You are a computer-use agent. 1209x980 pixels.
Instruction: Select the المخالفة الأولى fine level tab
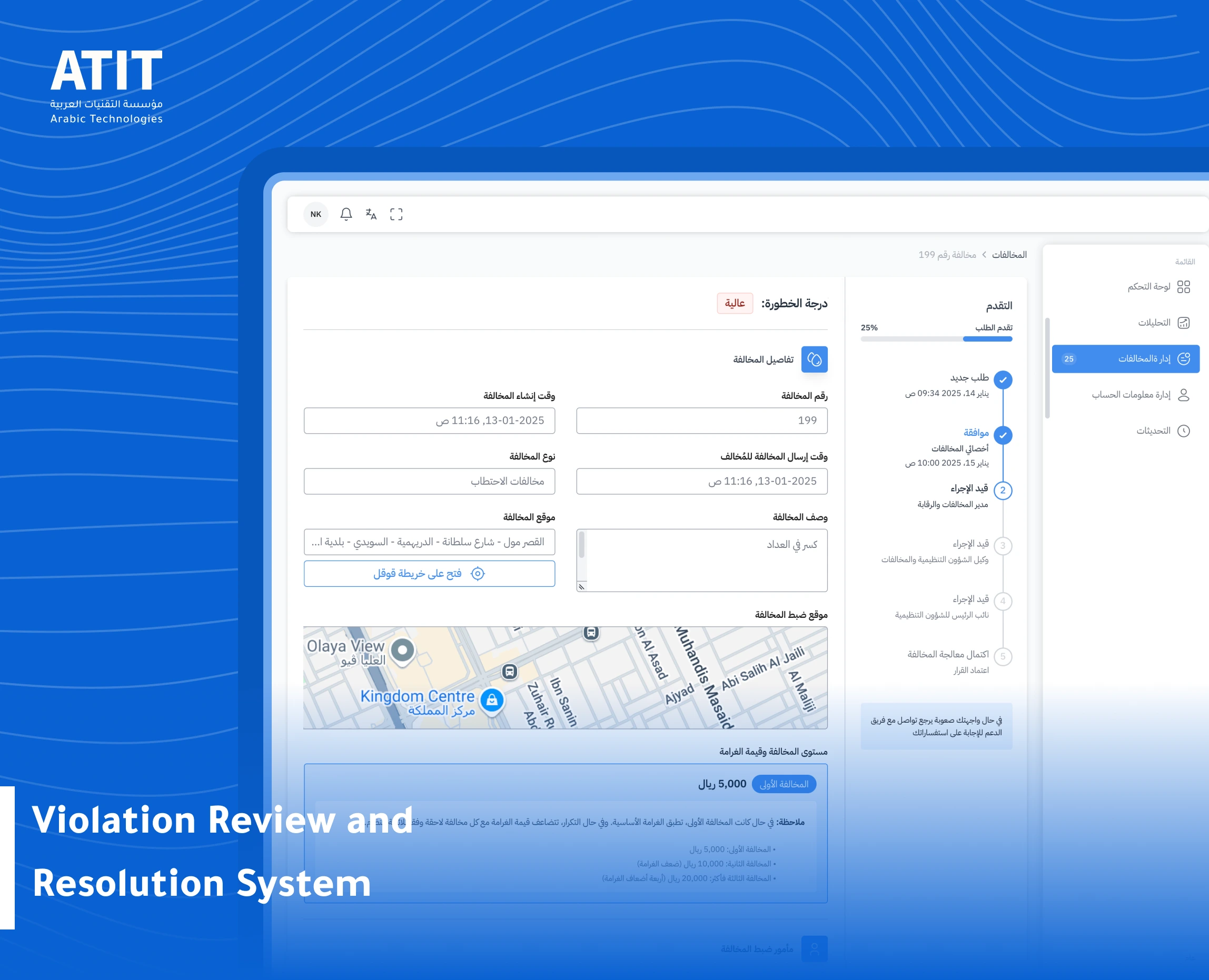[x=785, y=784]
